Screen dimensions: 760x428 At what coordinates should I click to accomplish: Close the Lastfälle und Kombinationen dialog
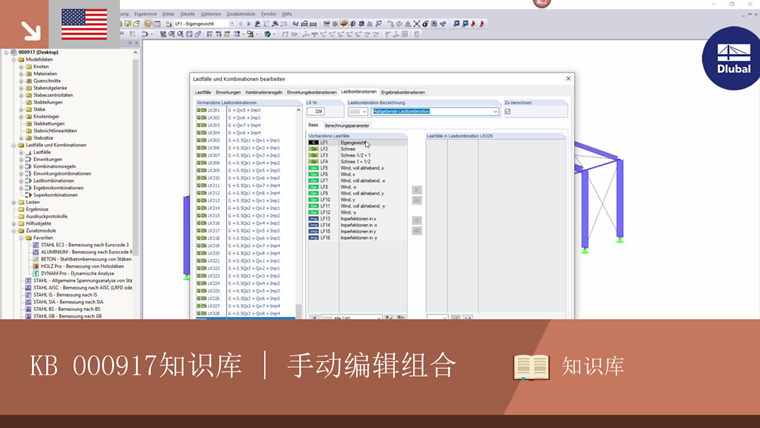(x=568, y=79)
